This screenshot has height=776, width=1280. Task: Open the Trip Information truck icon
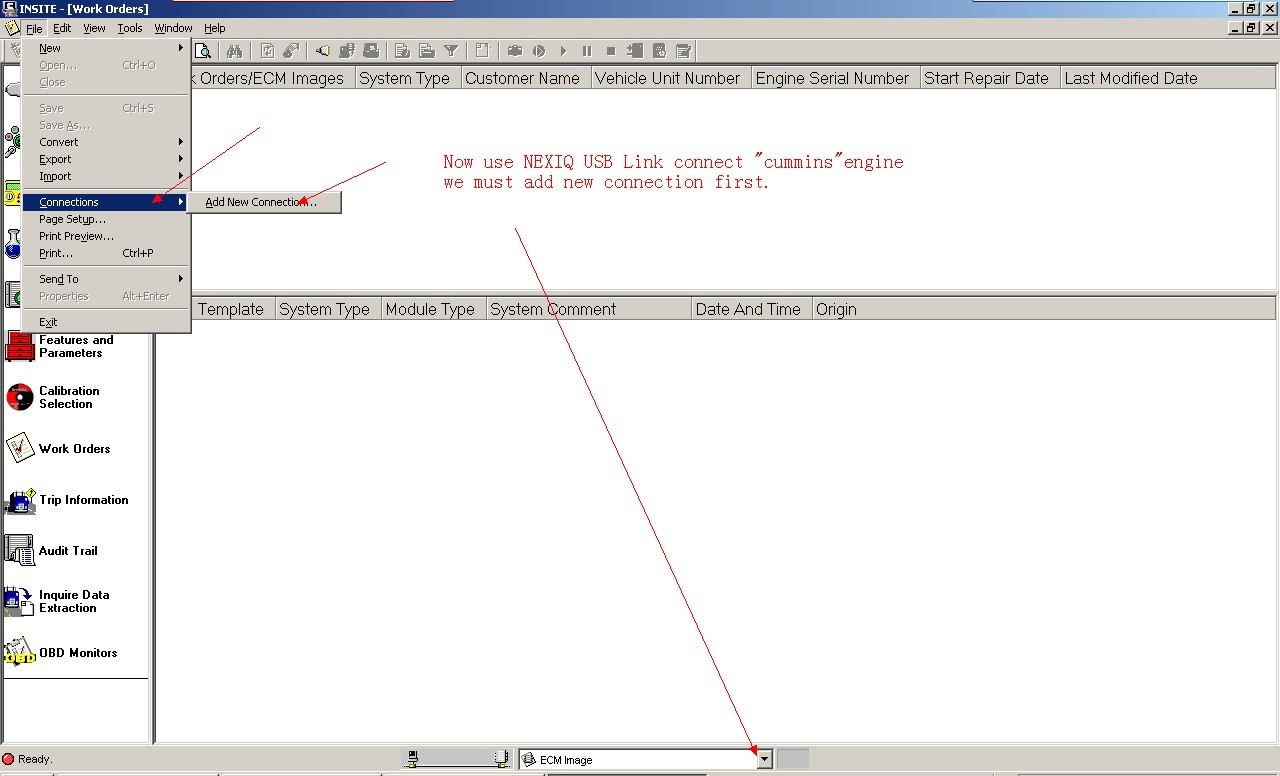20,500
